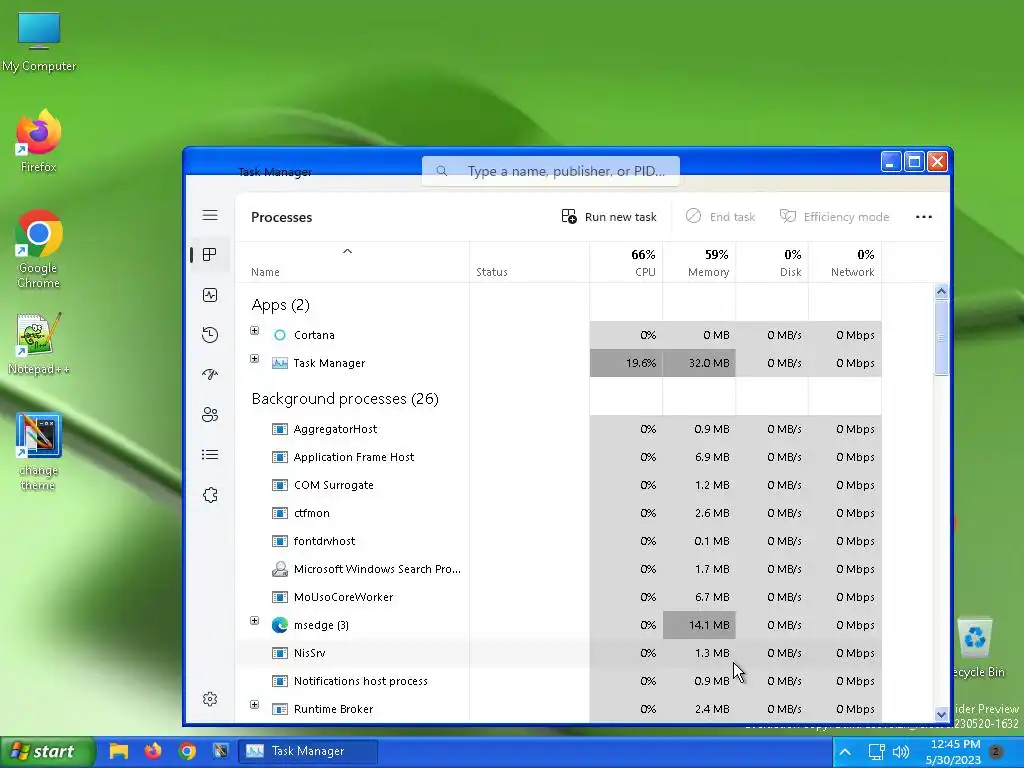Select Notifications host process row

click(558, 681)
